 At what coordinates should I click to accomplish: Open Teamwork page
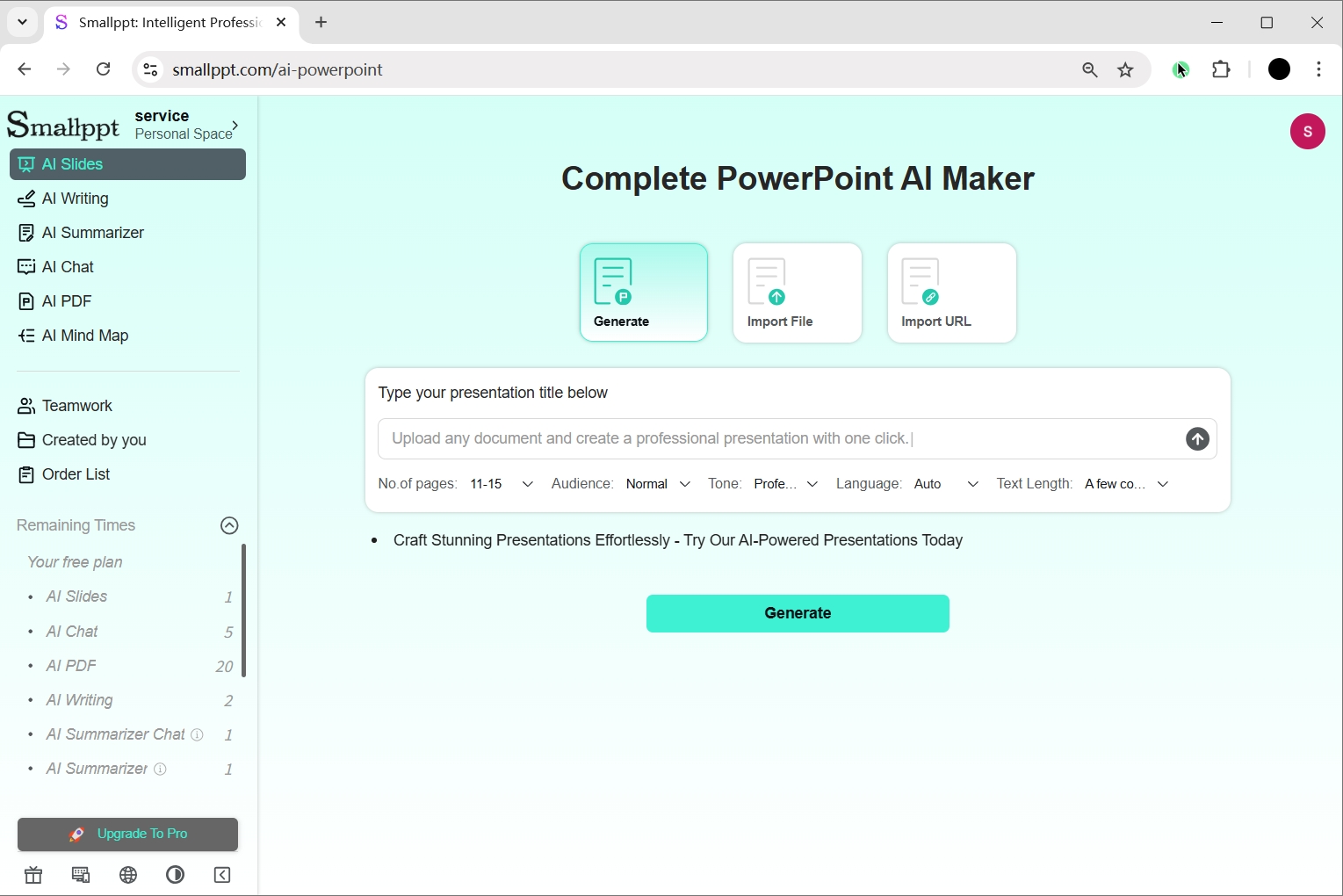point(76,406)
